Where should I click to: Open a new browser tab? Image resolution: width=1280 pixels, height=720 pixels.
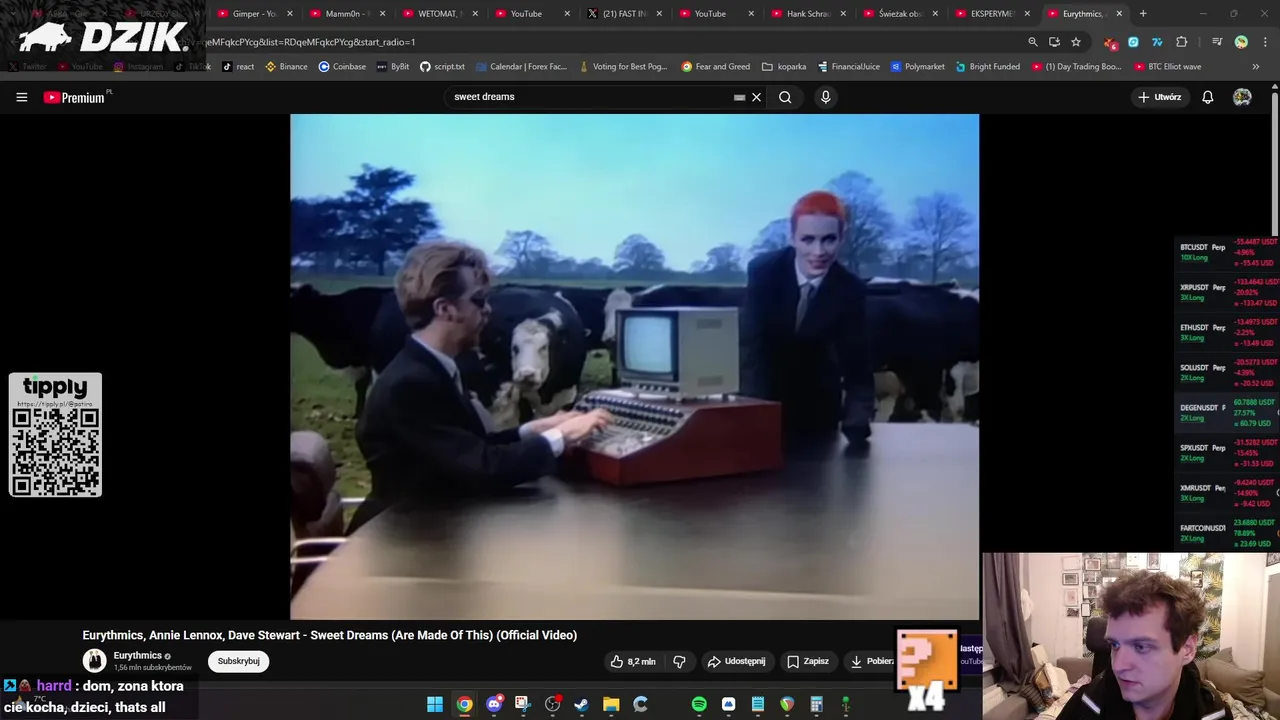tap(1143, 14)
